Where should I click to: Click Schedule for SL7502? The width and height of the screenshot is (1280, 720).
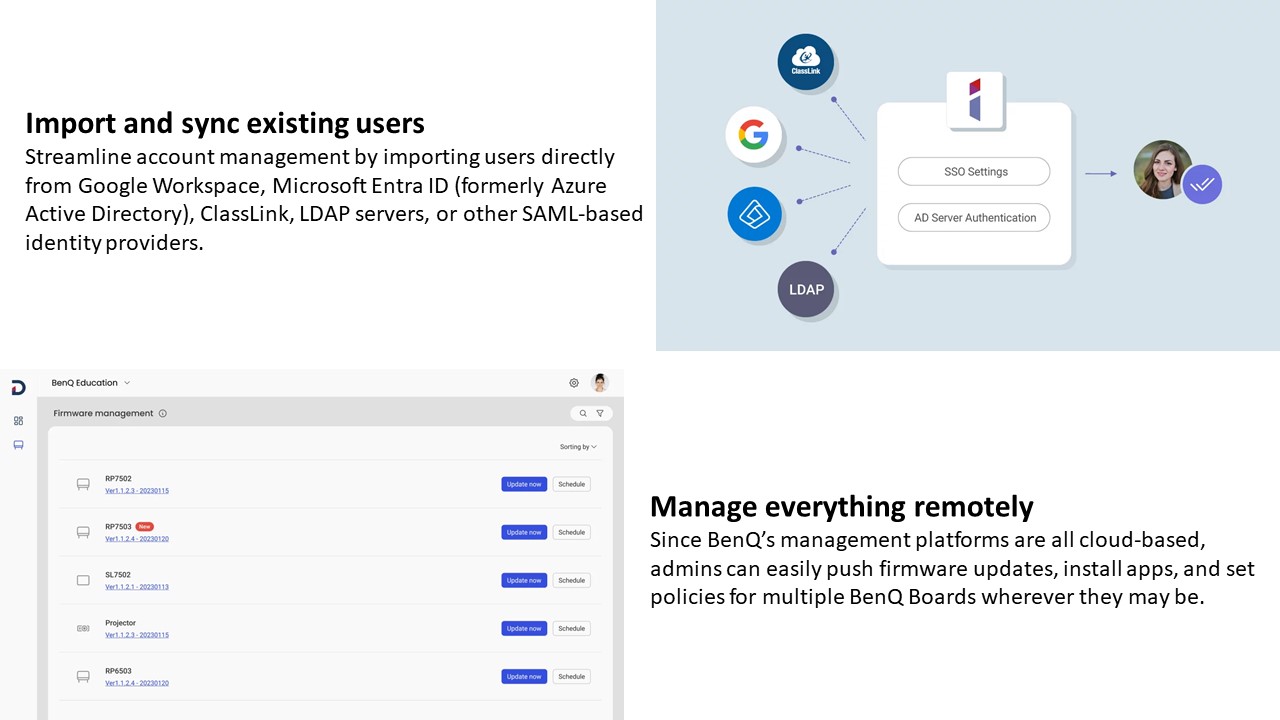coord(572,580)
